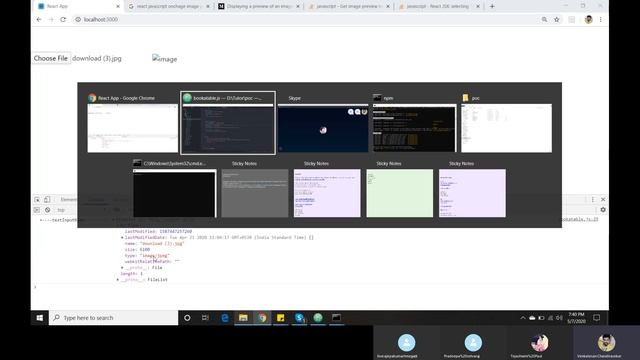This screenshot has height=360, width=640.
Task: Toggle the DevTools device toolbar icon
Action: 47,200
